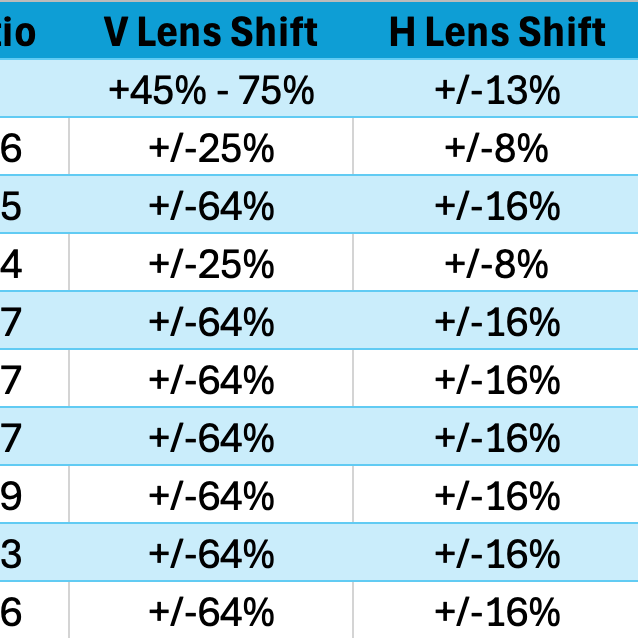638x638 pixels.
Task: Select the "+/-13%" horizontal shift cell
Action: click(x=497, y=91)
